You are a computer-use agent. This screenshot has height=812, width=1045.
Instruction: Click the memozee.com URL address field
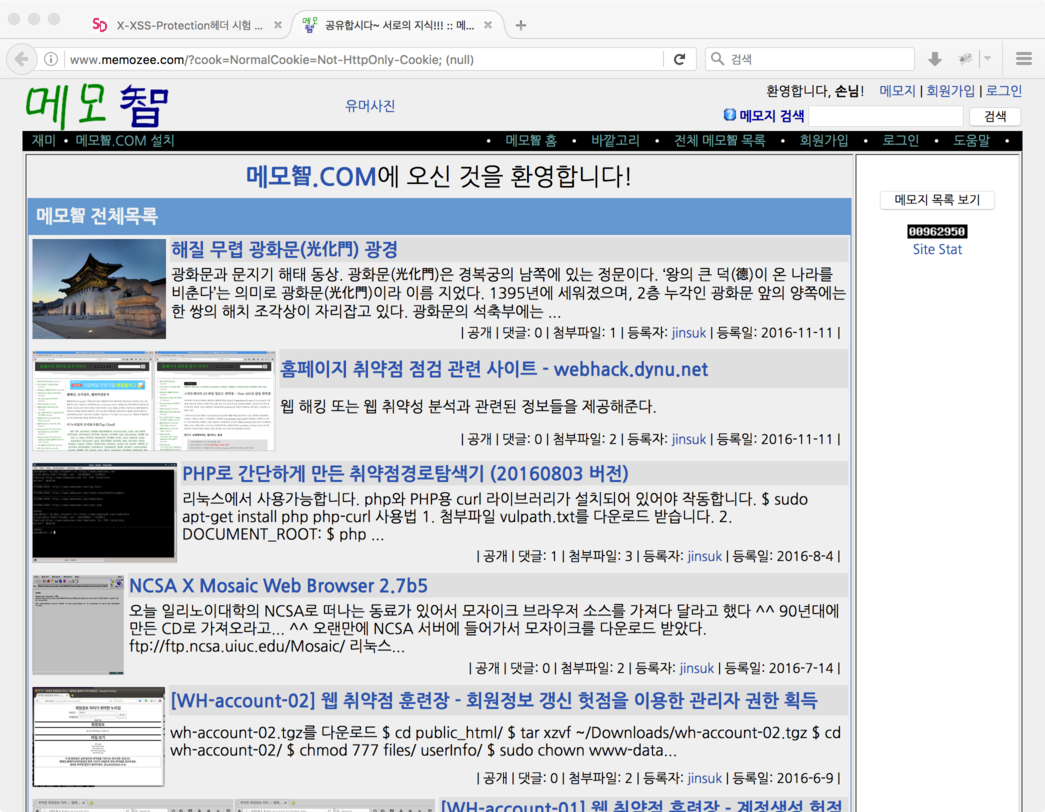click(x=363, y=59)
